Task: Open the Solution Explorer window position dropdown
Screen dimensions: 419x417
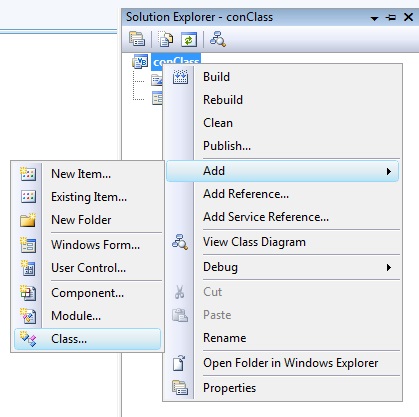Action: 375,18
